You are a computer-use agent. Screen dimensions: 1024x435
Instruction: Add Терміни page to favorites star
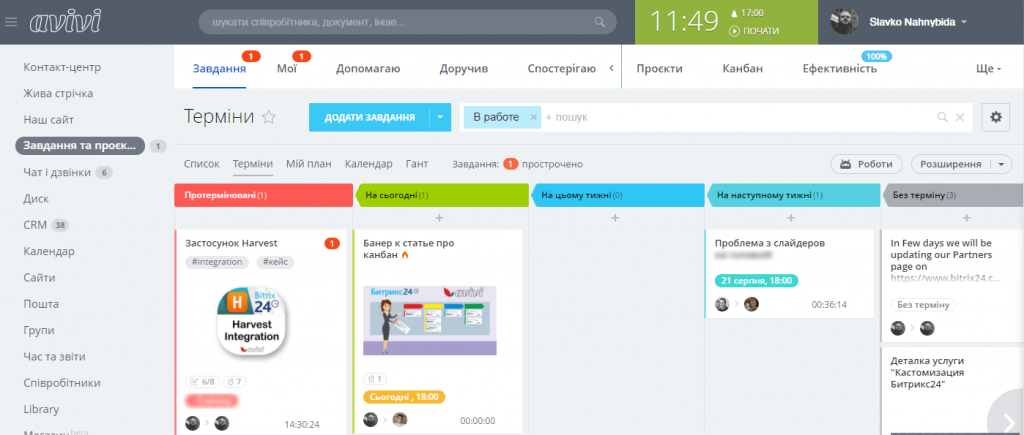click(268, 118)
